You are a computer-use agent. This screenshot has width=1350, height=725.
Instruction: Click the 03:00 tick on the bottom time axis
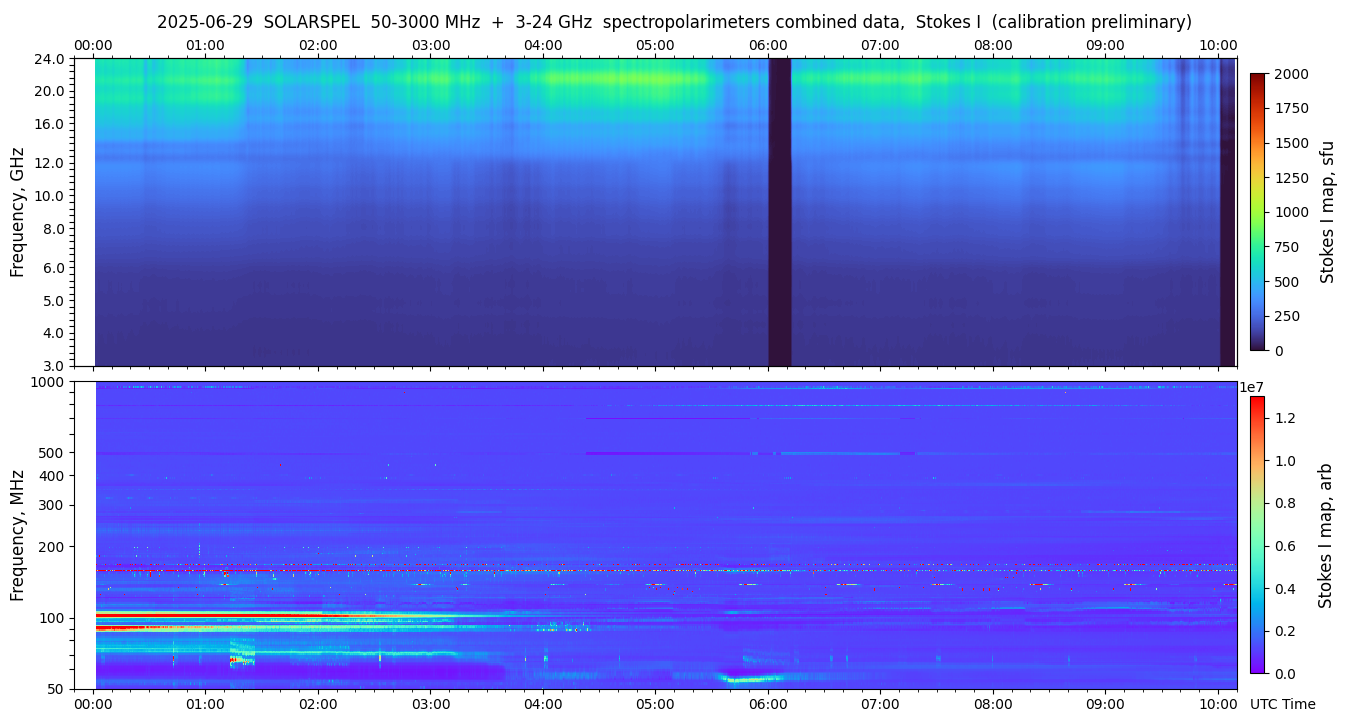431,704
